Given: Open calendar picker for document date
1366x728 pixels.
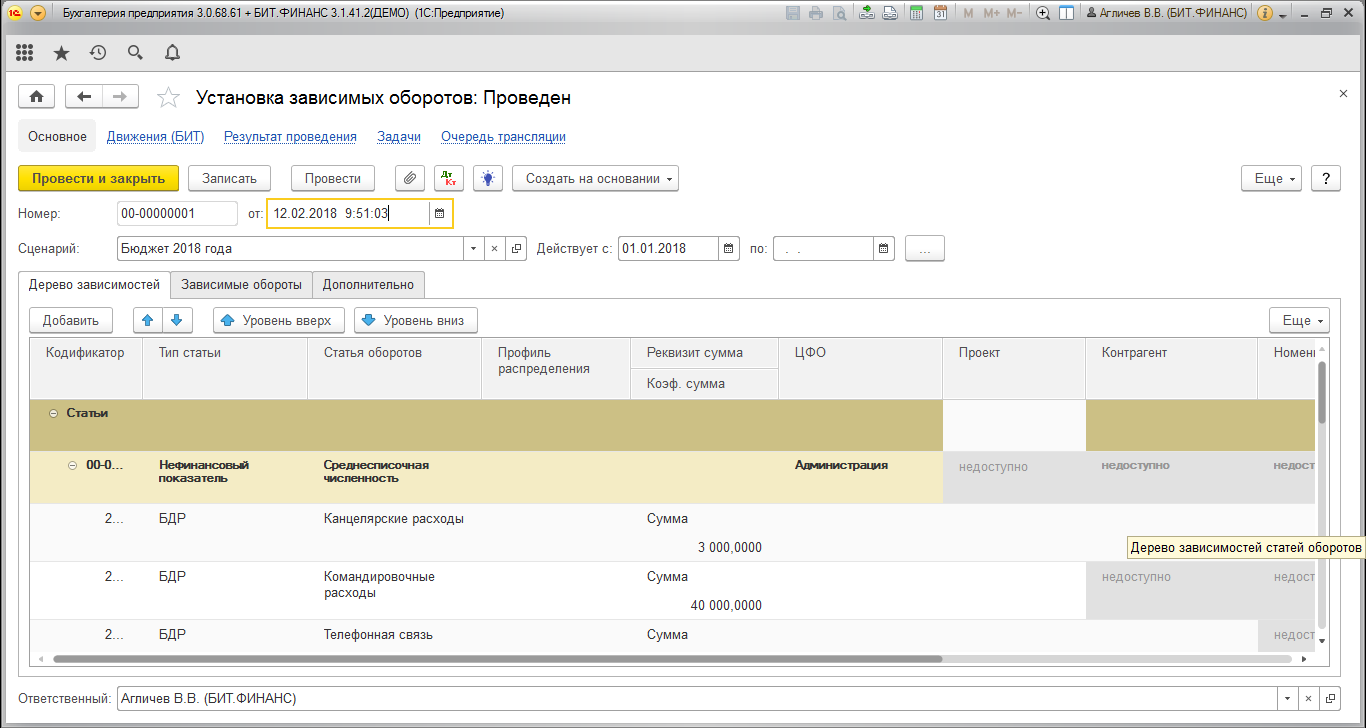Looking at the screenshot, I should 439,213.
